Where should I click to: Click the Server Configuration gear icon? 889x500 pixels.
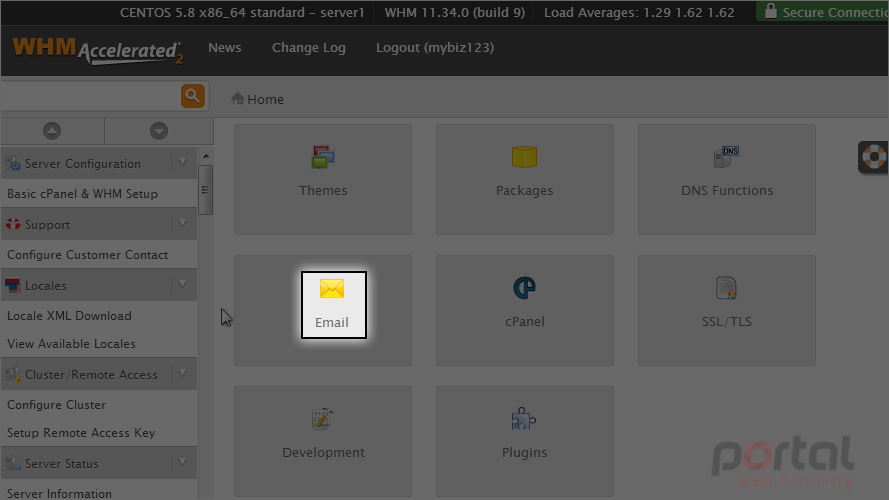[12, 163]
